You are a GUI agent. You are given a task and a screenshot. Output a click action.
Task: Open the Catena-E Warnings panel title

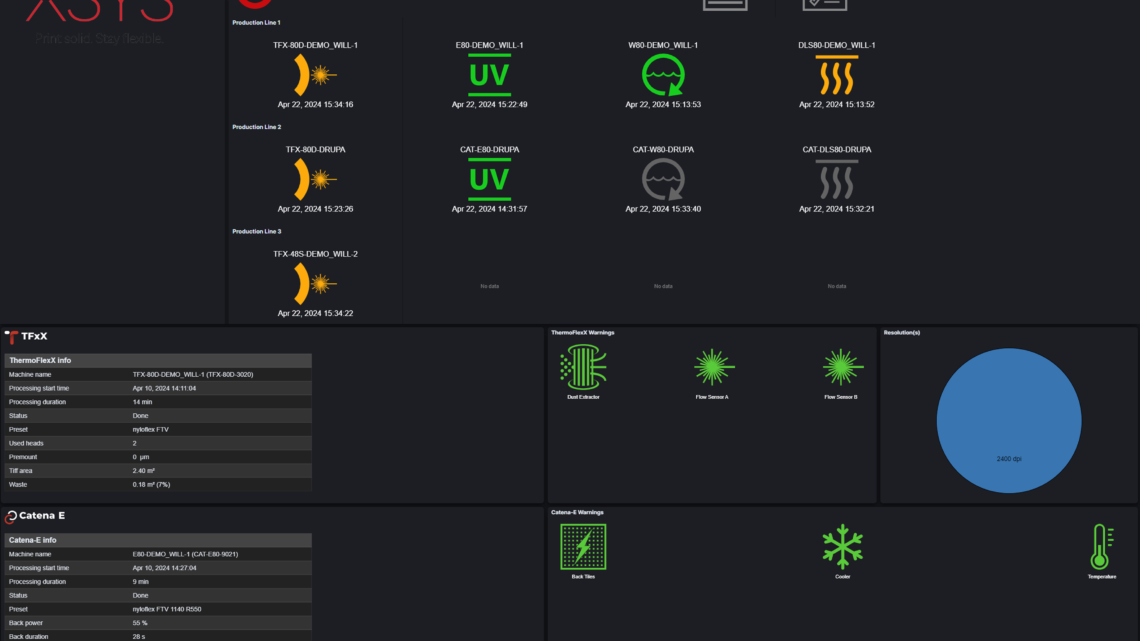(578, 512)
